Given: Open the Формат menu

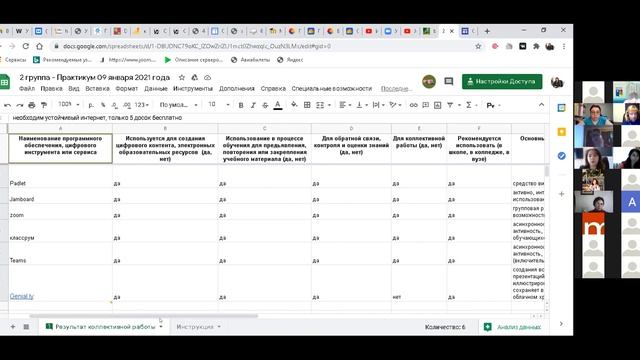Looking at the screenshot, I should click(127, 89).
